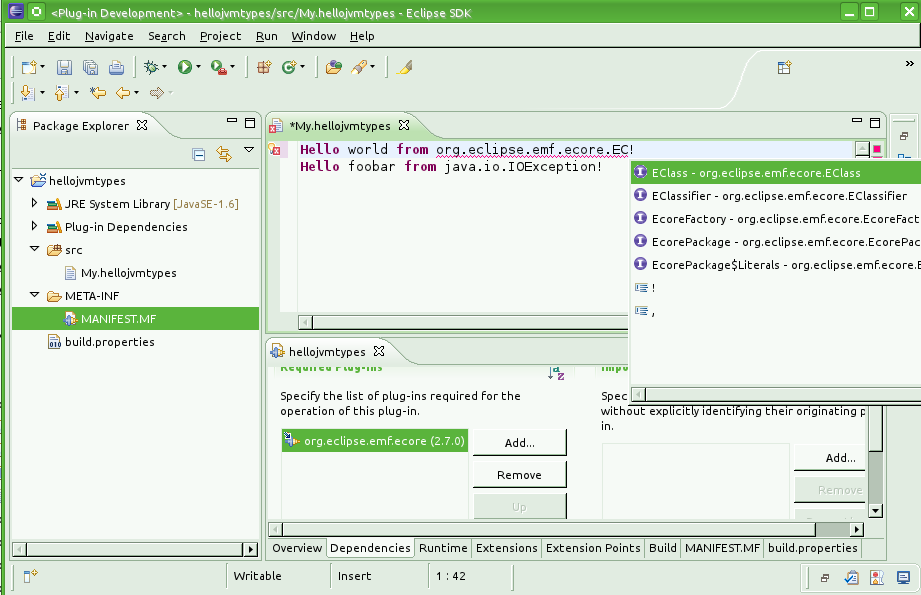Open the Navigate menu
Screen dimensions: 921x595
[x=109, y=36]
